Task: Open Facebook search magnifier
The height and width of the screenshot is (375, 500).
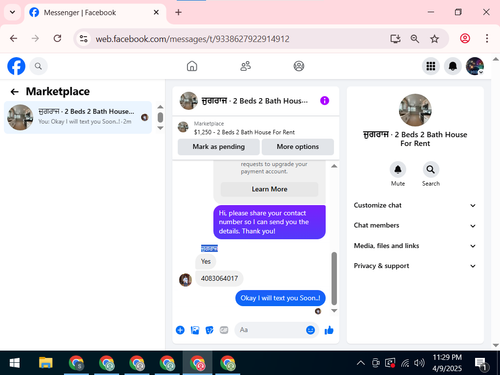Action: coord(38,66)
